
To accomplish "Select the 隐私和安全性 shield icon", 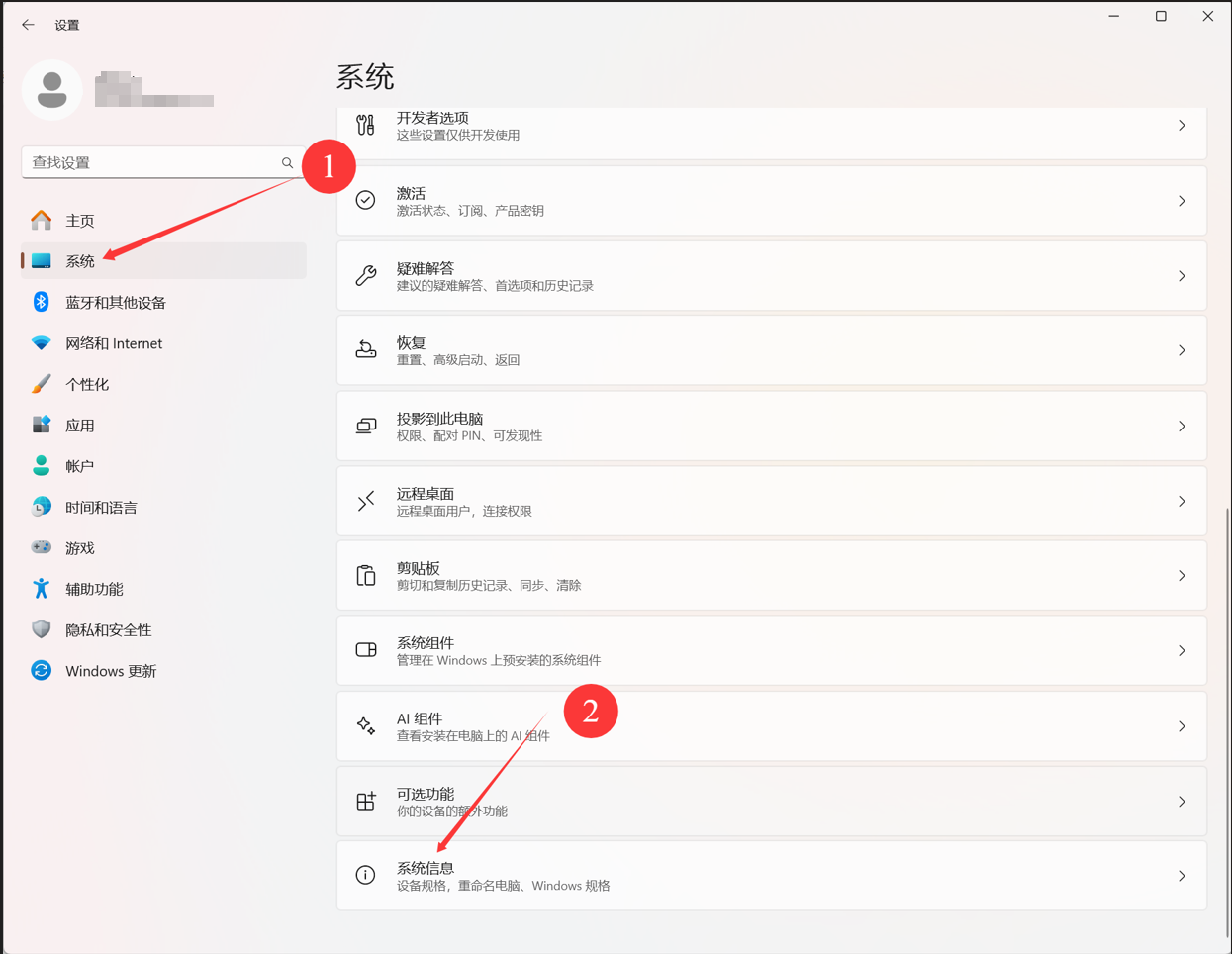I will [41, 629].
